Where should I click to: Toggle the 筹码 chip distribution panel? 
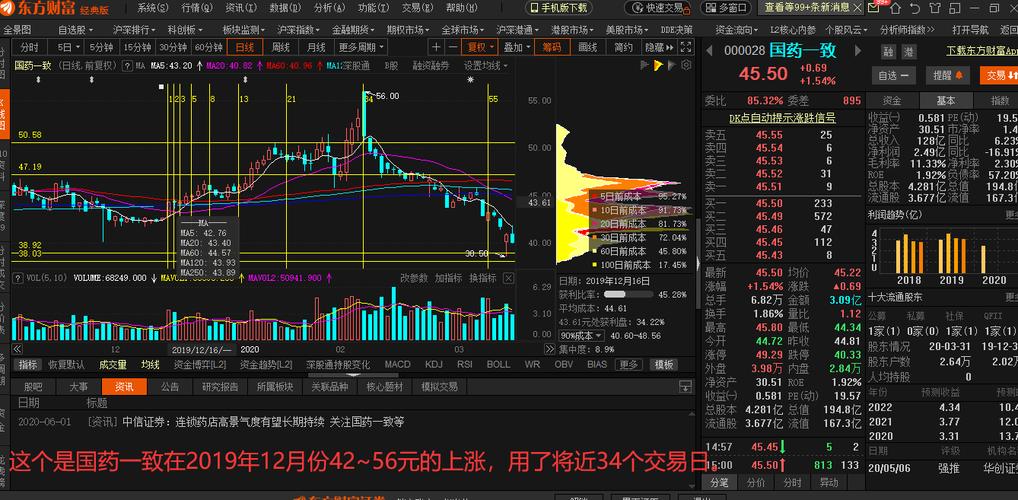[x=552, y=47]
